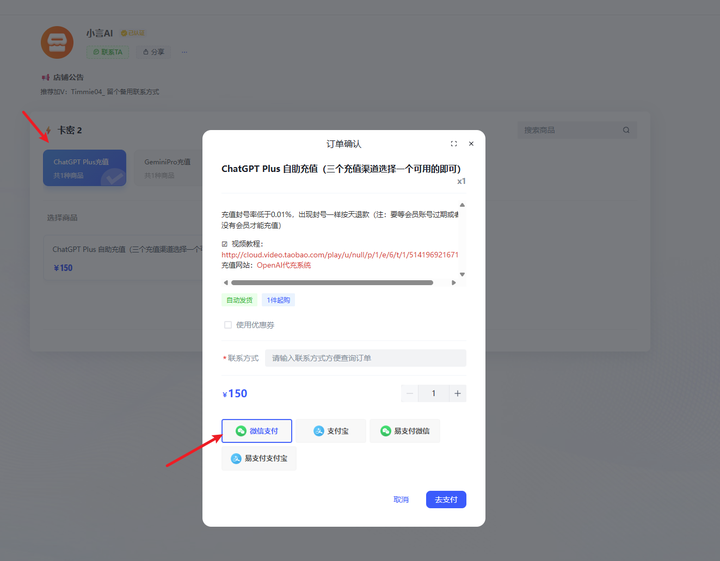Click the 小言AI shop name

(x=99, y=33)
